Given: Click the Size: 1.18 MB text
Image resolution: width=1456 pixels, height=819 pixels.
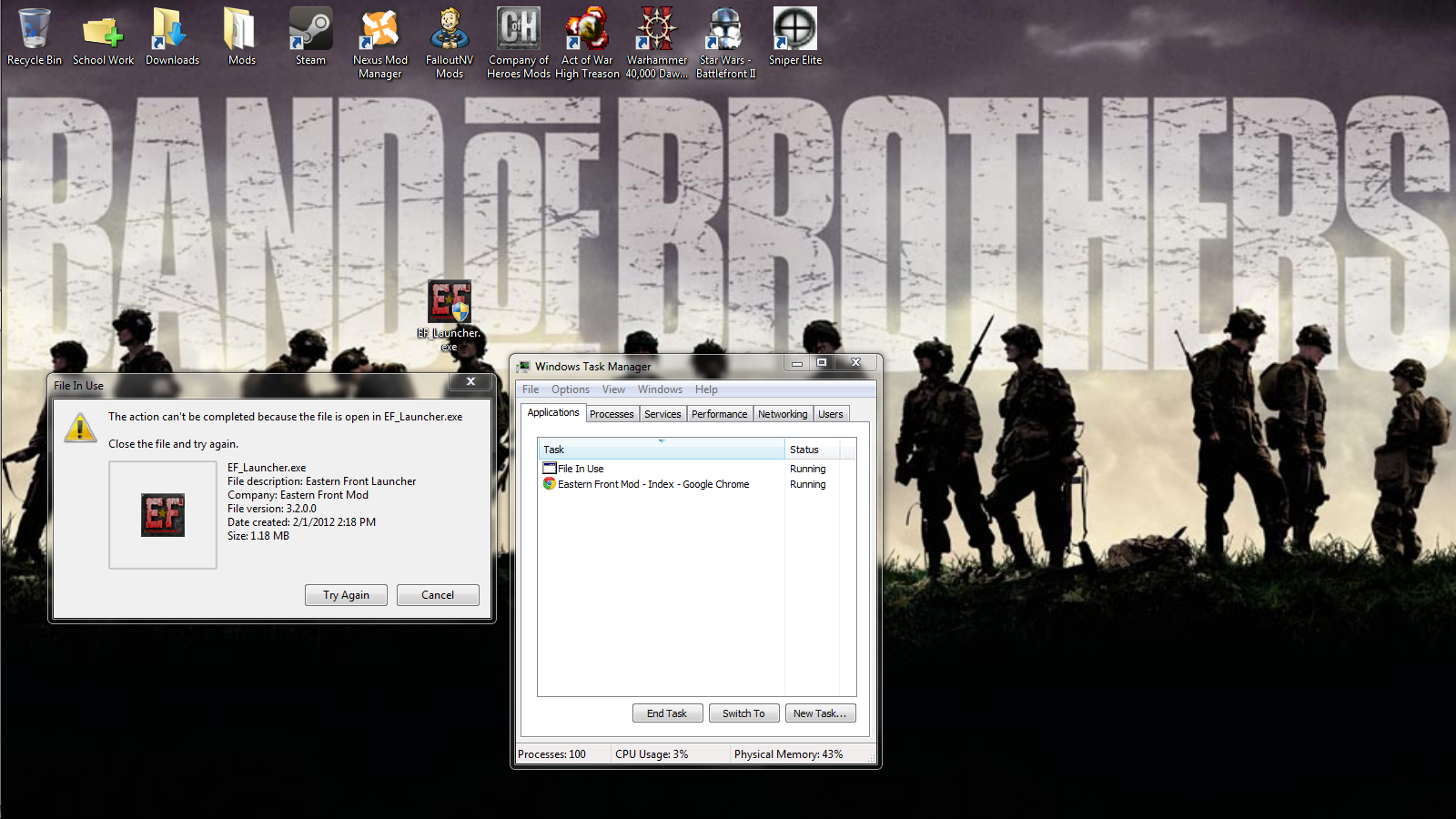Looking at the screenshot, I should click(x=258, y=536).
